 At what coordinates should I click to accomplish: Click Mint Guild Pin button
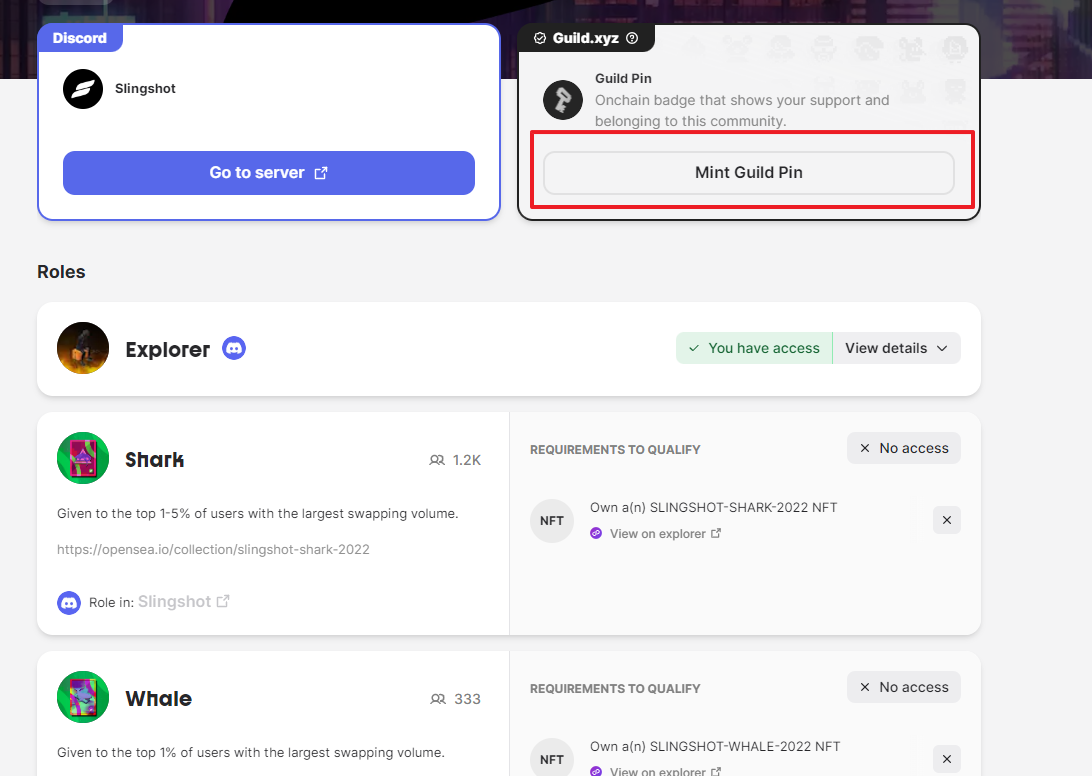[749, 173]
